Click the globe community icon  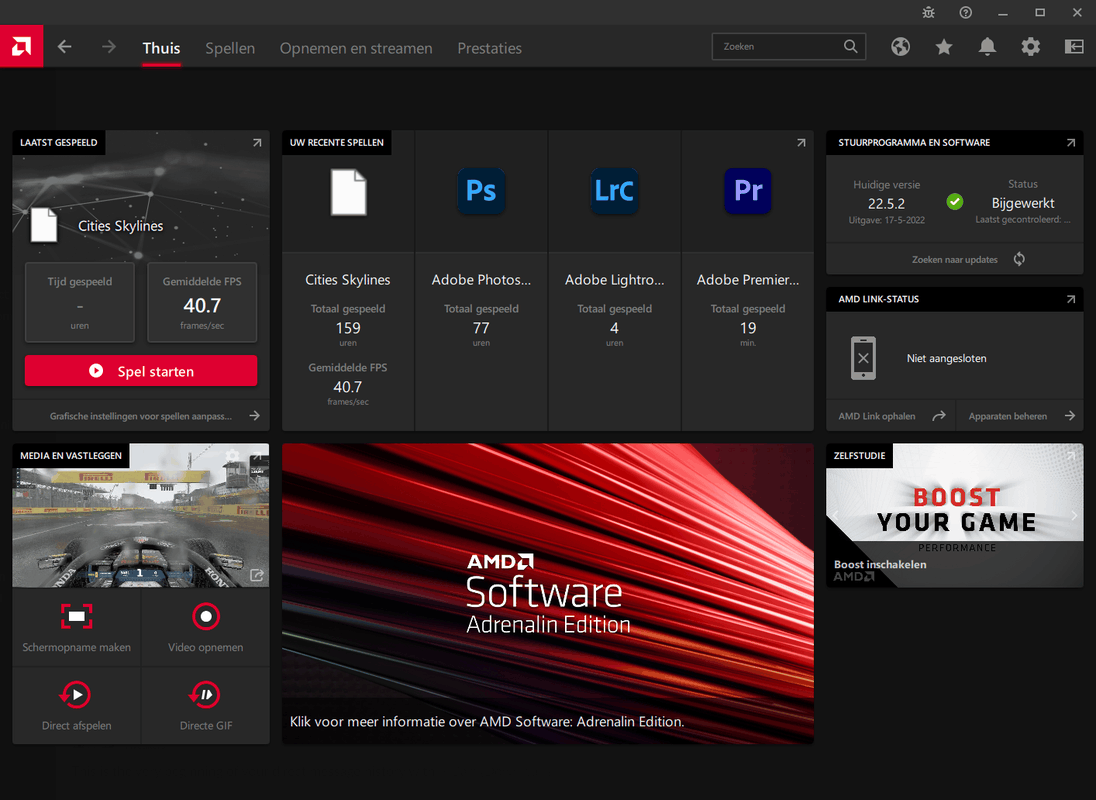tap(900, 46)
